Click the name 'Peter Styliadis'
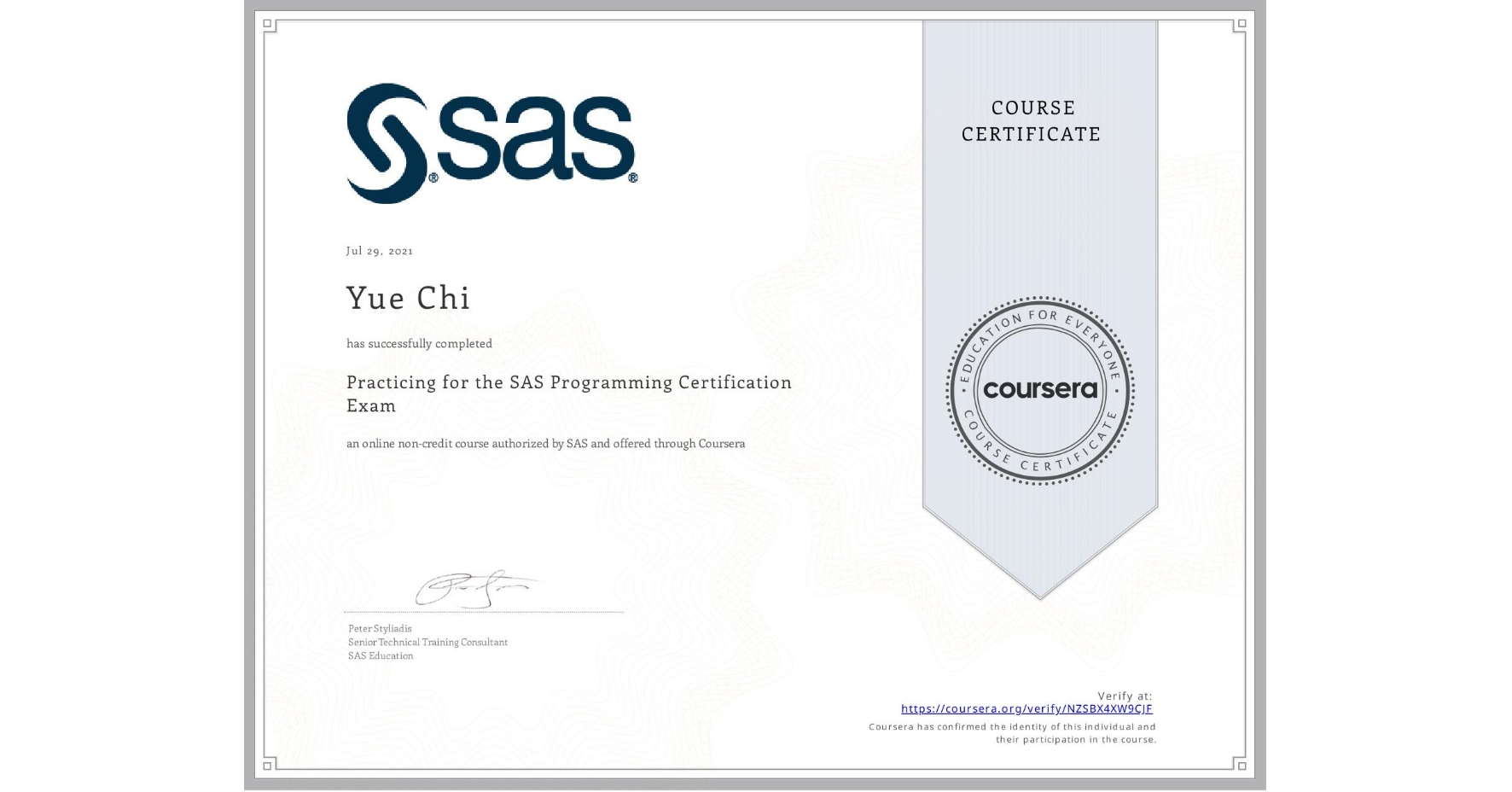1512x792 pixels. pyautogui.click(x=380, y=628)
